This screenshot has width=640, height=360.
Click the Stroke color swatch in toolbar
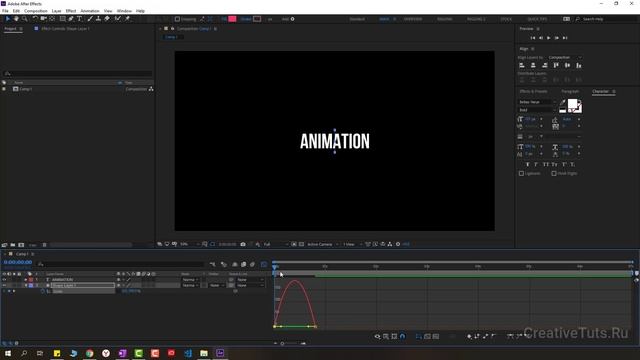pyautogui.click(x=257, y=19)
